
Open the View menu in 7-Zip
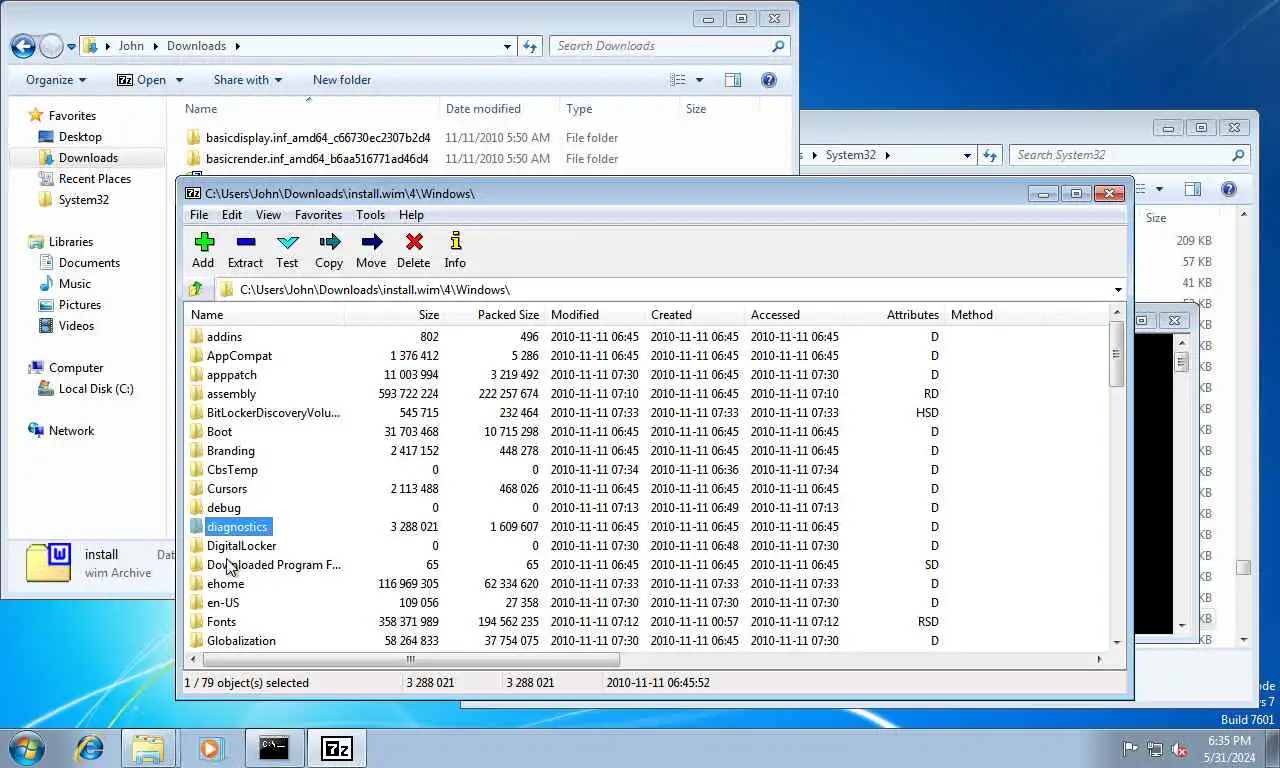(268, 215)
